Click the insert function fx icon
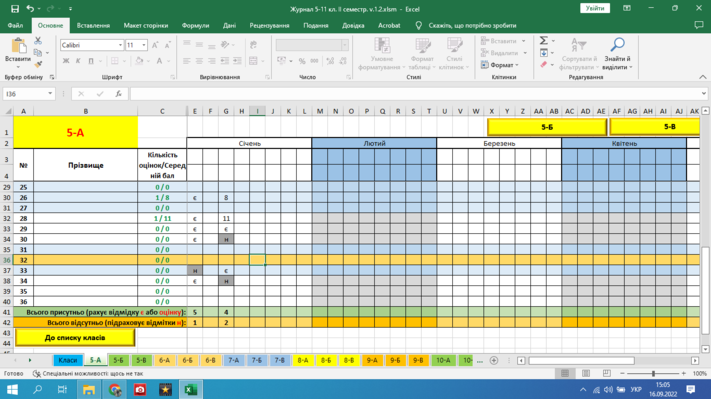711x399 pixels. (x=118, y=94)
